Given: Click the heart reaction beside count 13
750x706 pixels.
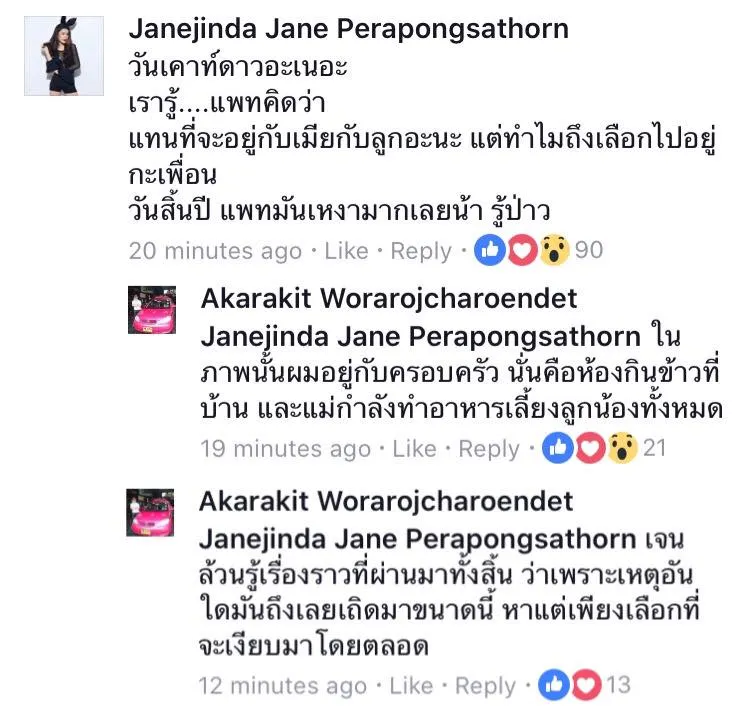Looking at the screenshot, I should click(586, 685).
